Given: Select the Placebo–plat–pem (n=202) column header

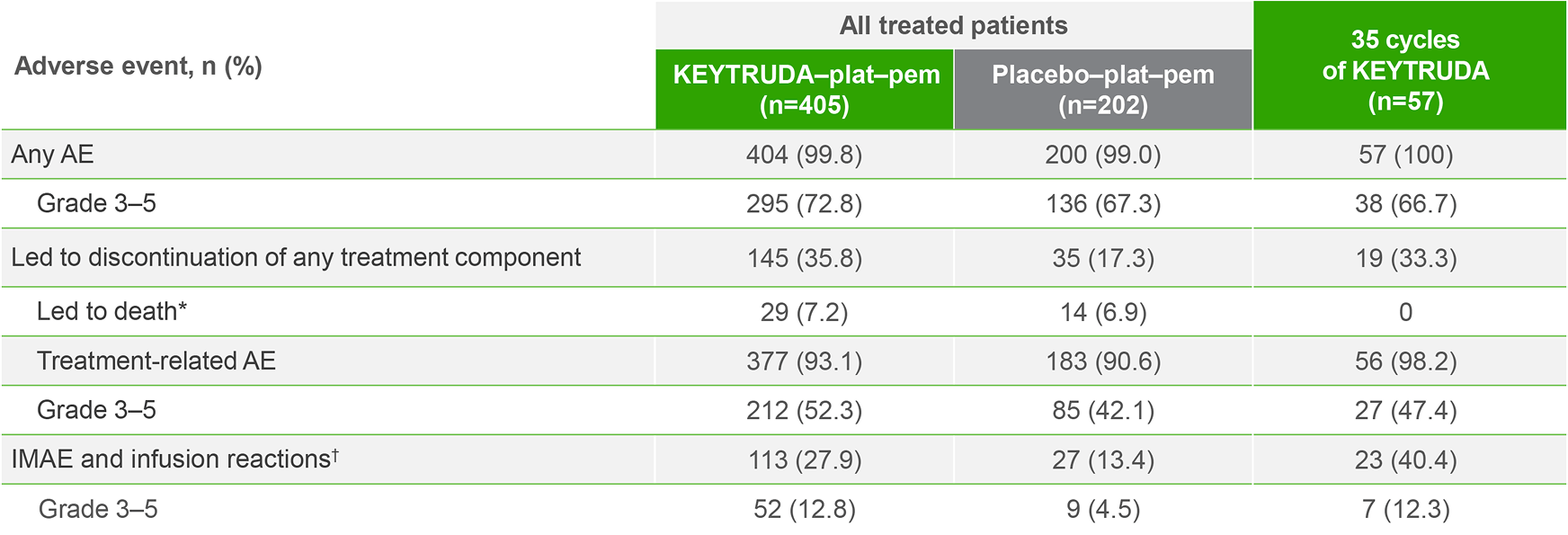Looking at the screenshot, I should [1103, 90].
